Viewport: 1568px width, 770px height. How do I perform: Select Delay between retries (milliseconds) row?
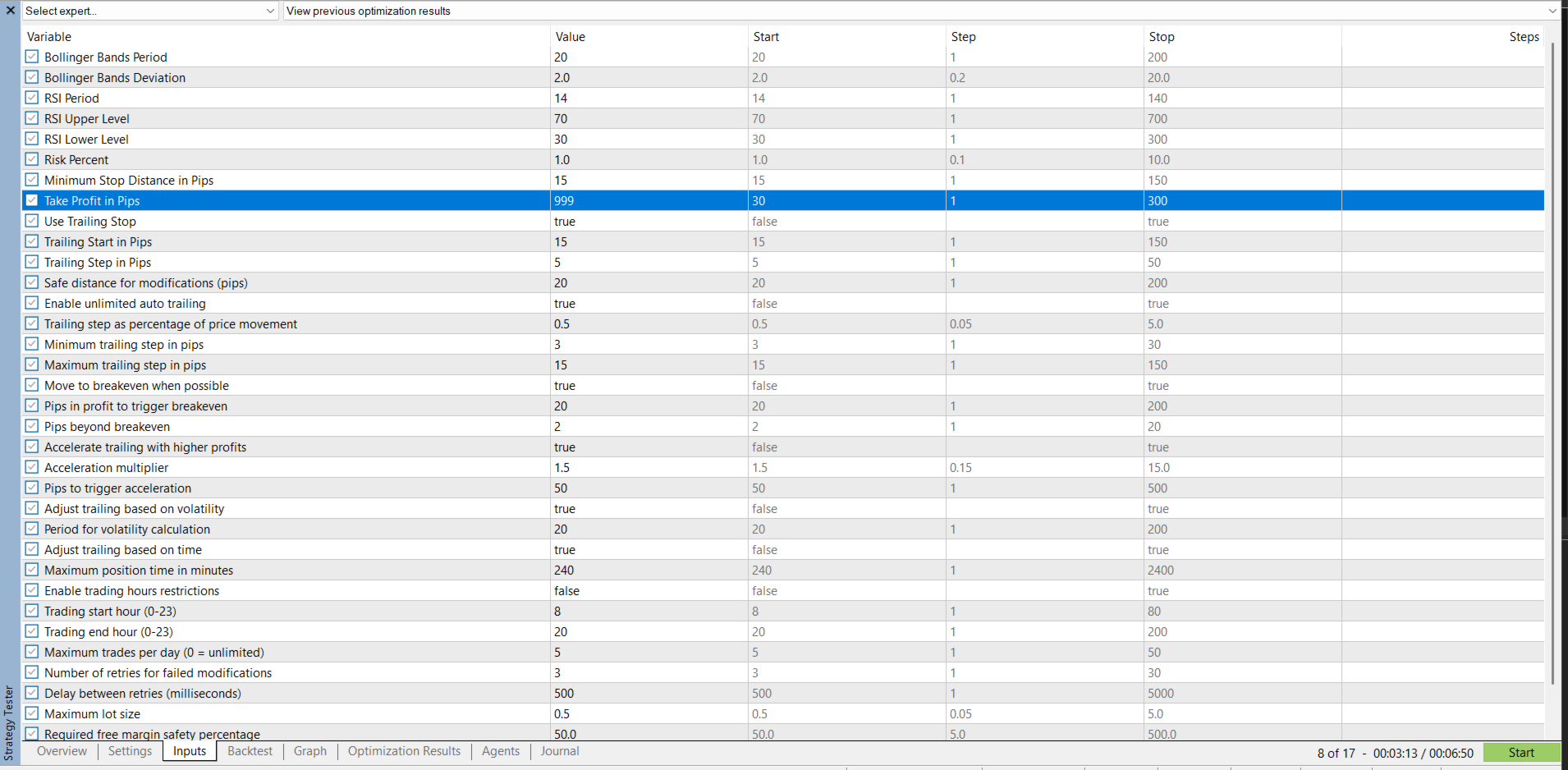pos(783,693)
